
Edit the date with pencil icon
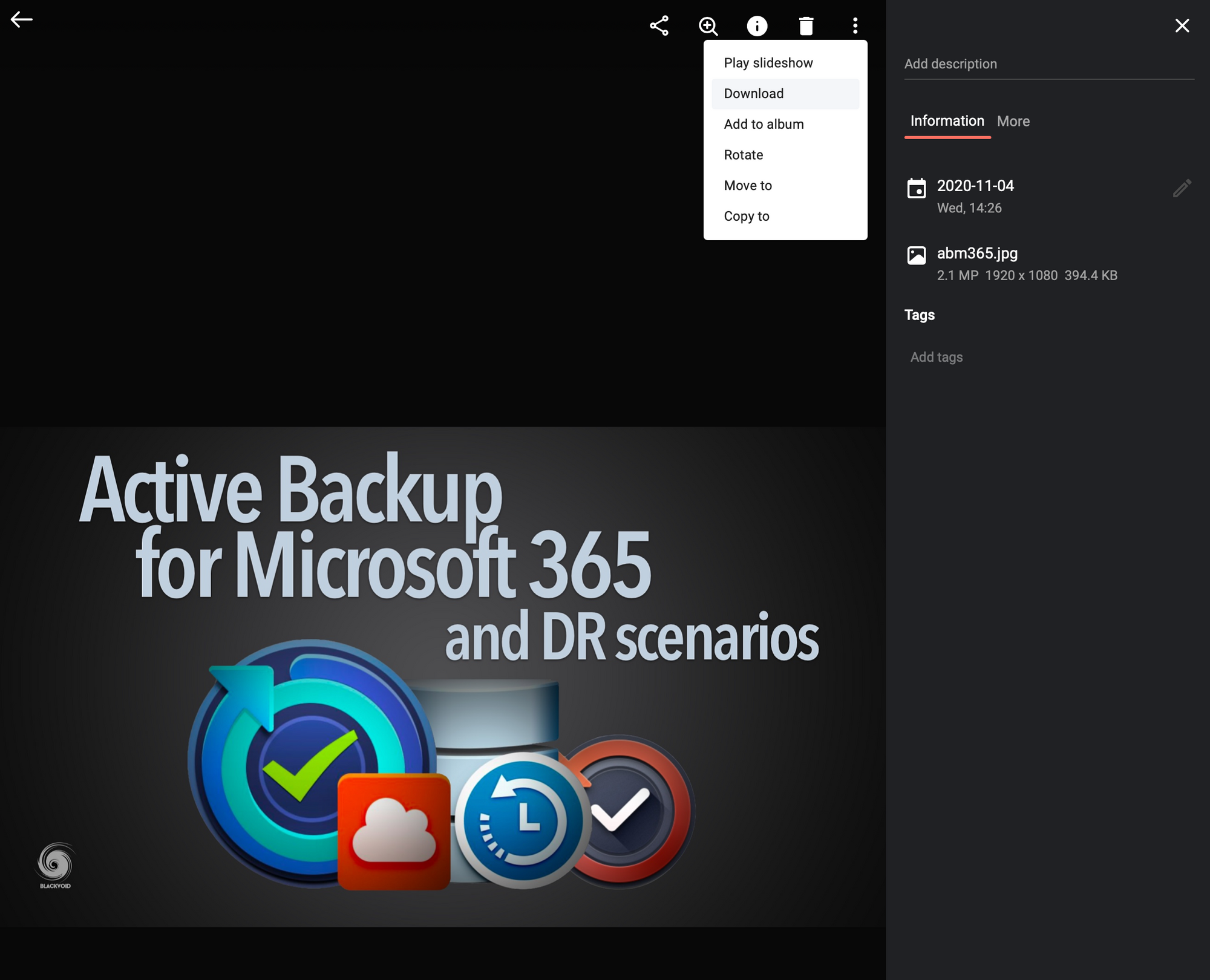(1182, 188)
